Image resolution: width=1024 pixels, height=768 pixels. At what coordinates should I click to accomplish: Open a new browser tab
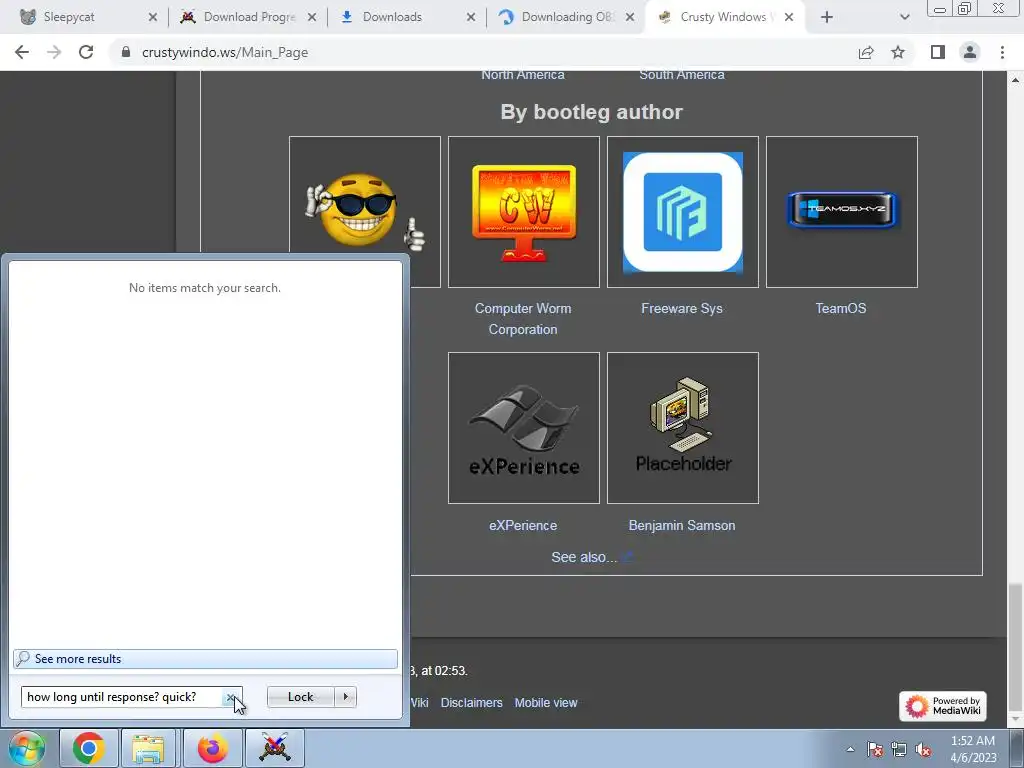(827, 17)
